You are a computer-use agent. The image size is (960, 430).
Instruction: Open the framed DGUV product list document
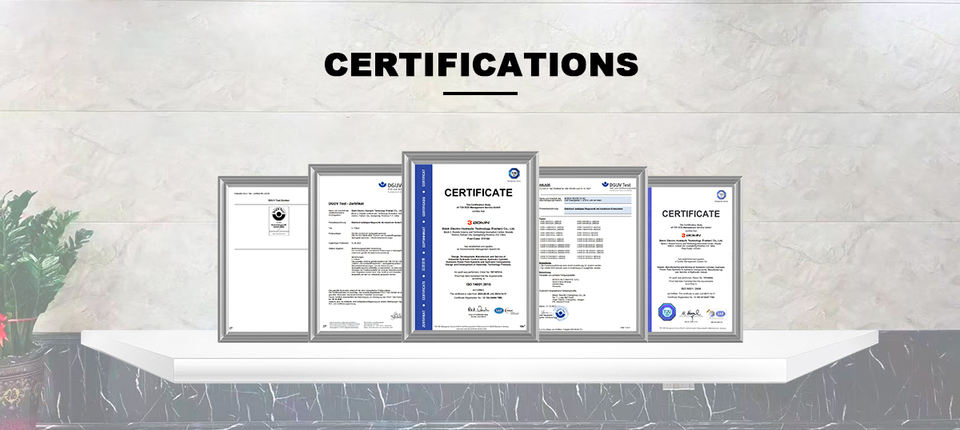coord(592,254)
